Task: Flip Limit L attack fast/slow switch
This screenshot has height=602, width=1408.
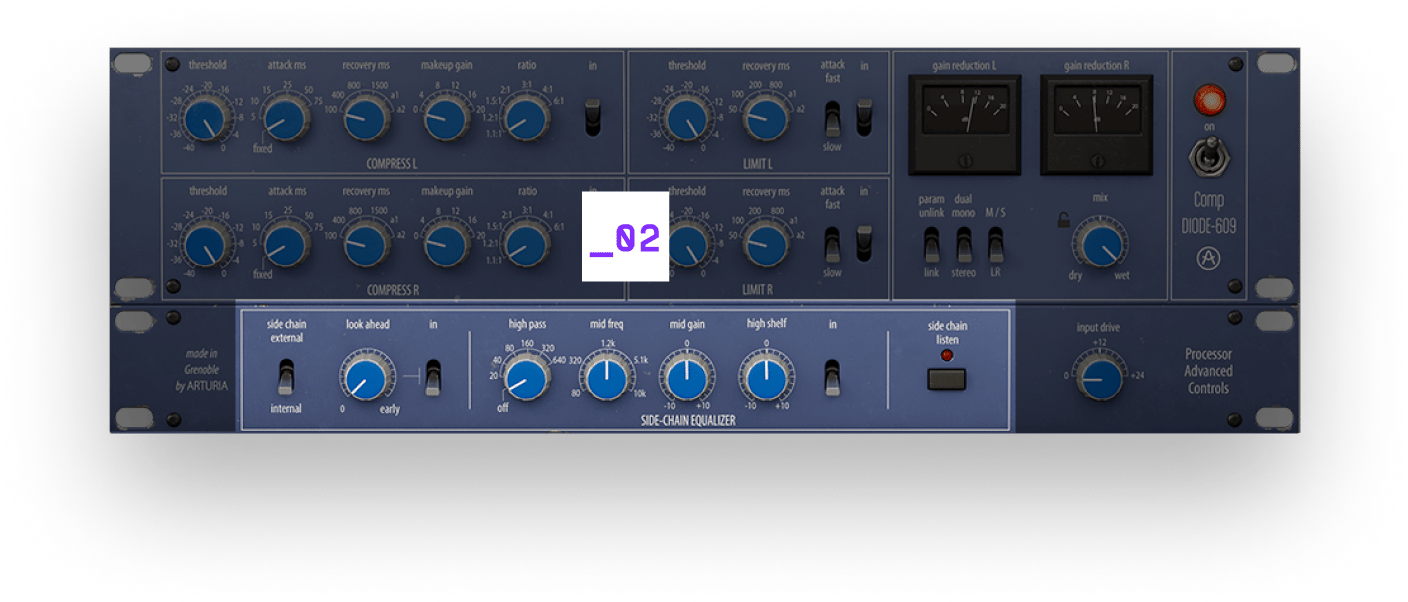Action: [x=832, y=118]
